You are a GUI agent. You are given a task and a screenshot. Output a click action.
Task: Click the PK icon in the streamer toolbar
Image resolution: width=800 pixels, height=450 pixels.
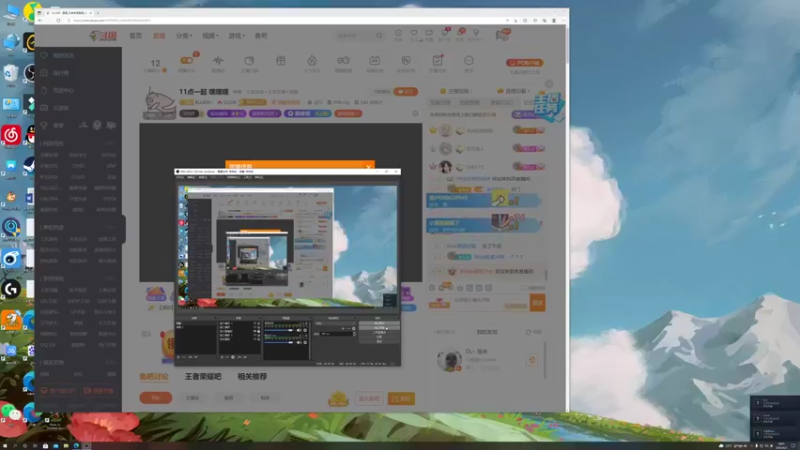pyautogui.click(x=406, y=61)
